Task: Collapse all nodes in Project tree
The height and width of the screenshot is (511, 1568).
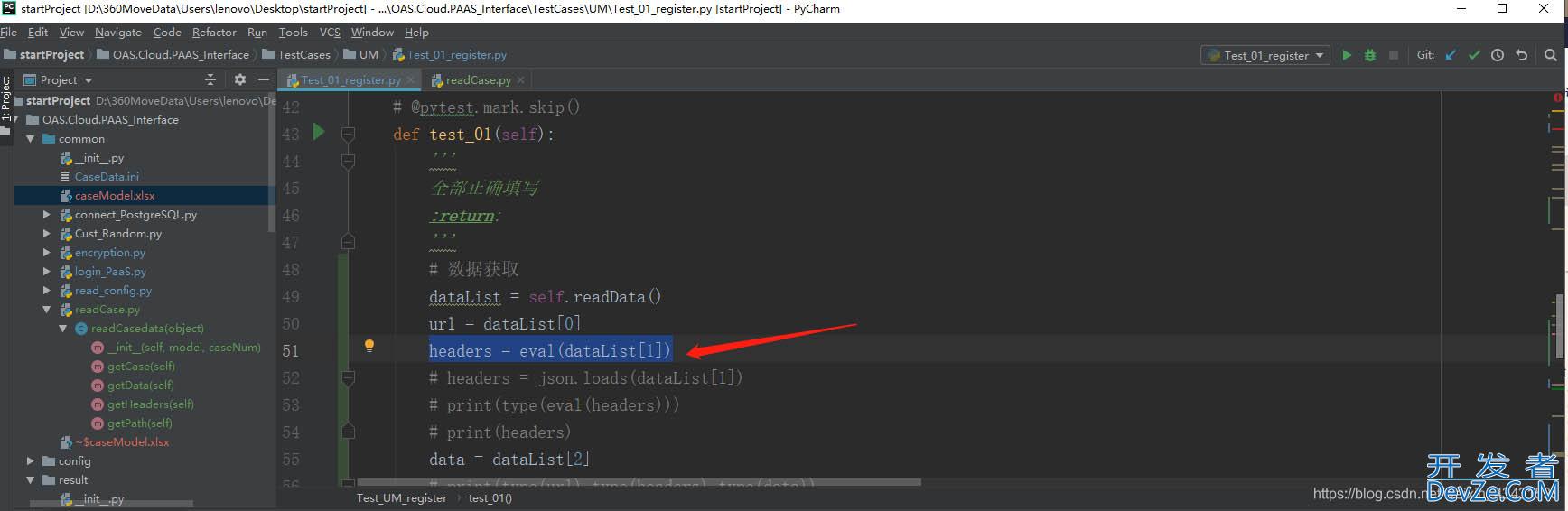Action: coord(210,79)
